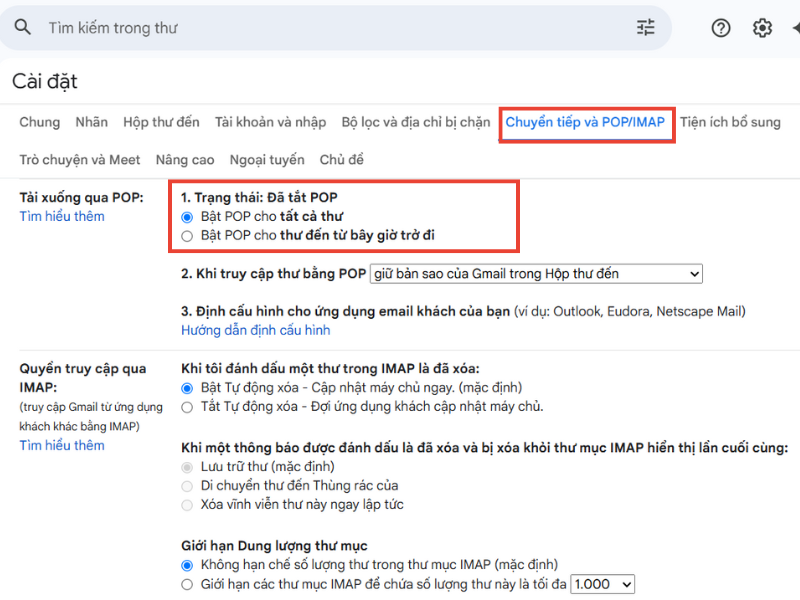Disable auto-expunge for IMAP deletions
The image size is (800, 600).
tap(185, 406)
